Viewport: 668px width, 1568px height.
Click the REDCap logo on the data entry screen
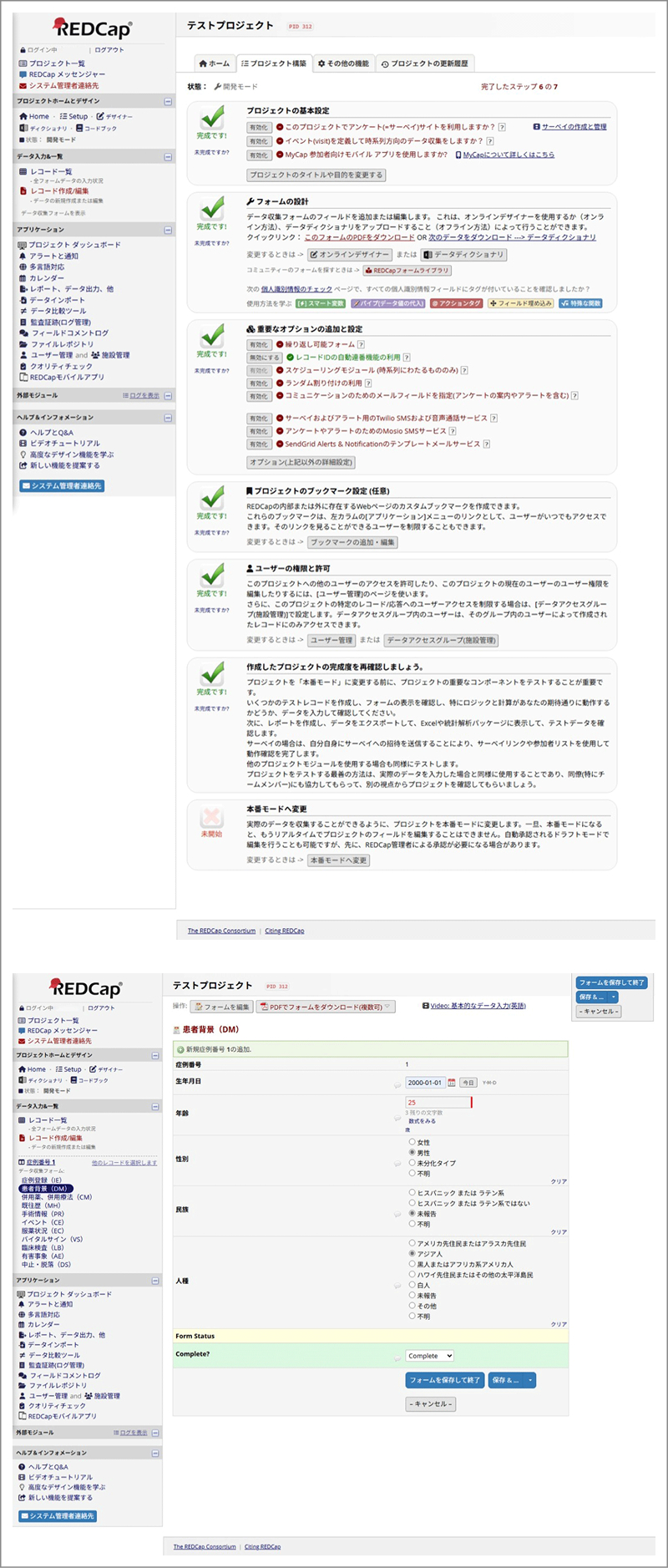click(86, 987)
